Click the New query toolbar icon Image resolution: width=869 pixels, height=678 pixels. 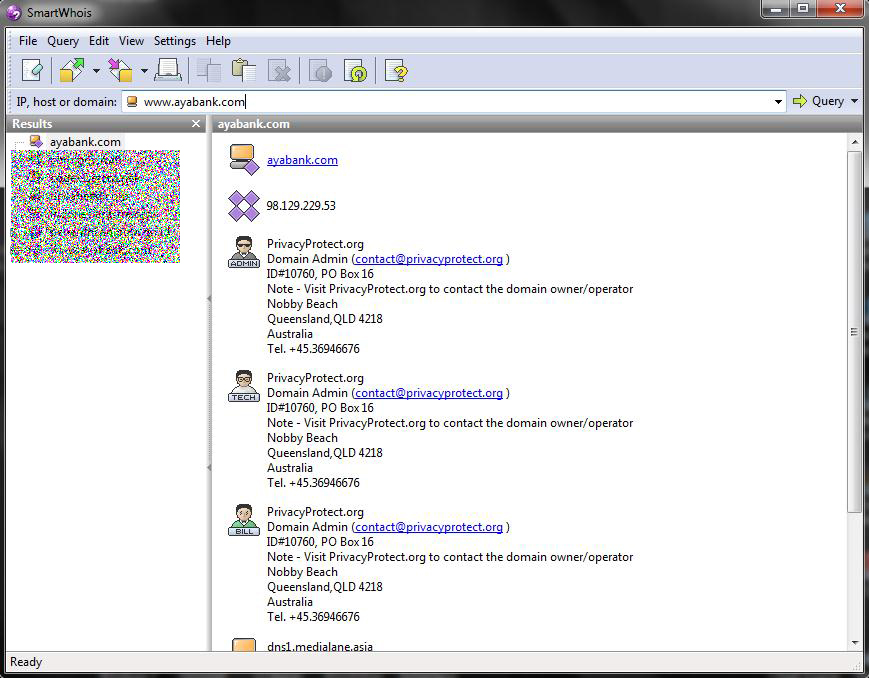point(32,71)
